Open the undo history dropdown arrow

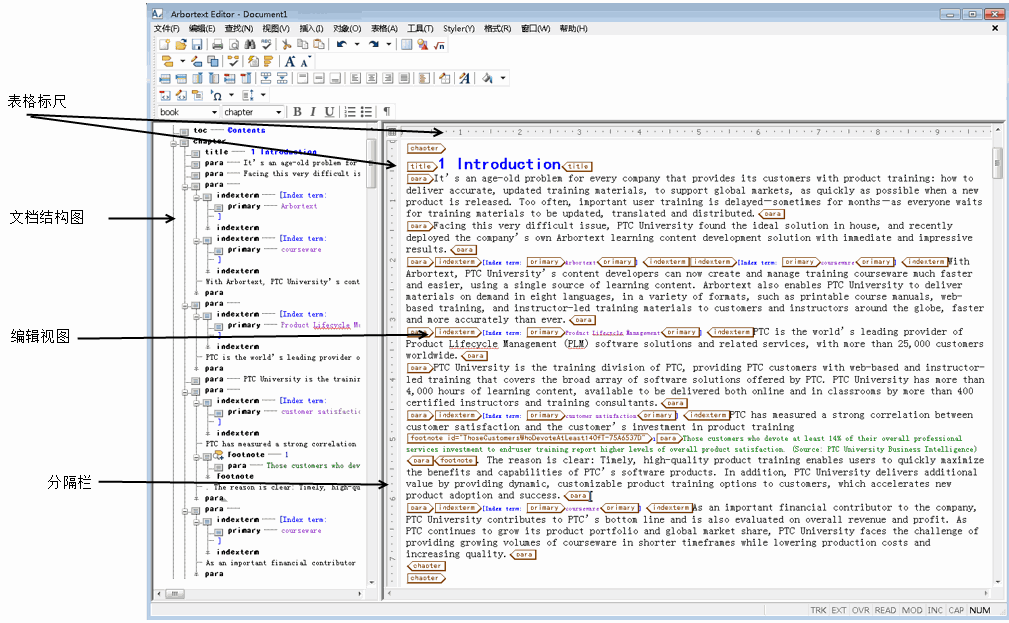pos(356,44)
